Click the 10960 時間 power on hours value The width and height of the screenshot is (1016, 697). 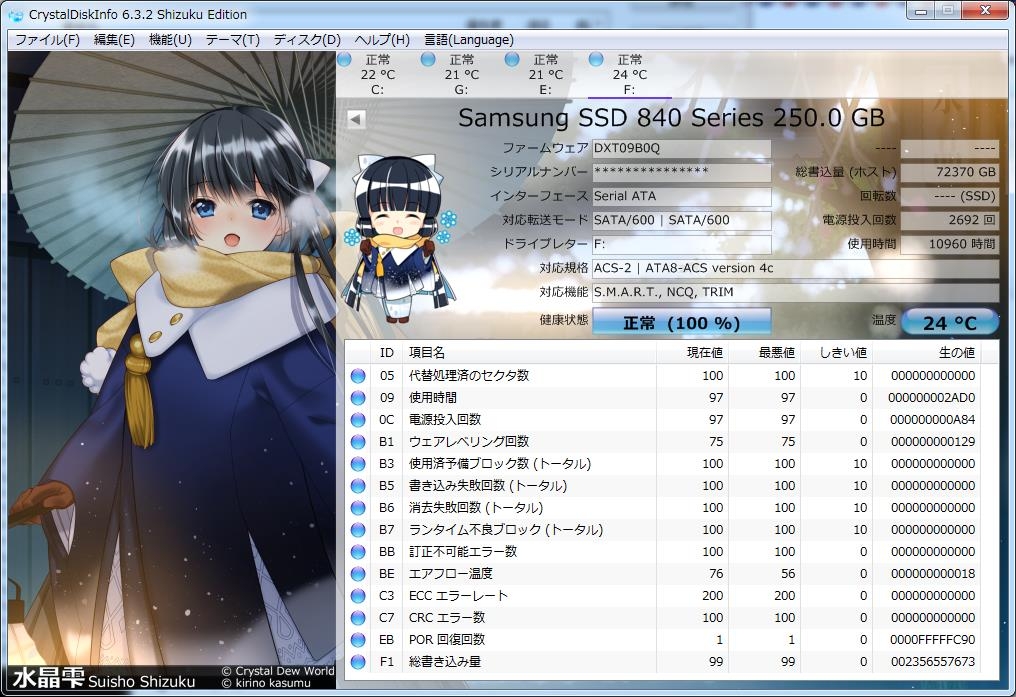(x=949, y=244)
